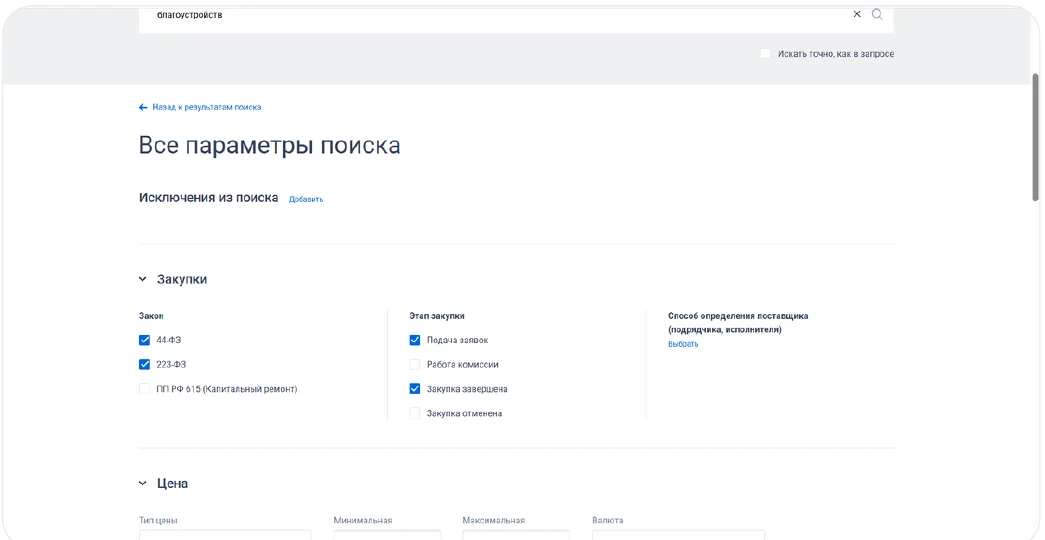Click the back arrow before 'Назад к результатам поиска'
Viewport: 1045px width, 540px height.
click(143, 107)
